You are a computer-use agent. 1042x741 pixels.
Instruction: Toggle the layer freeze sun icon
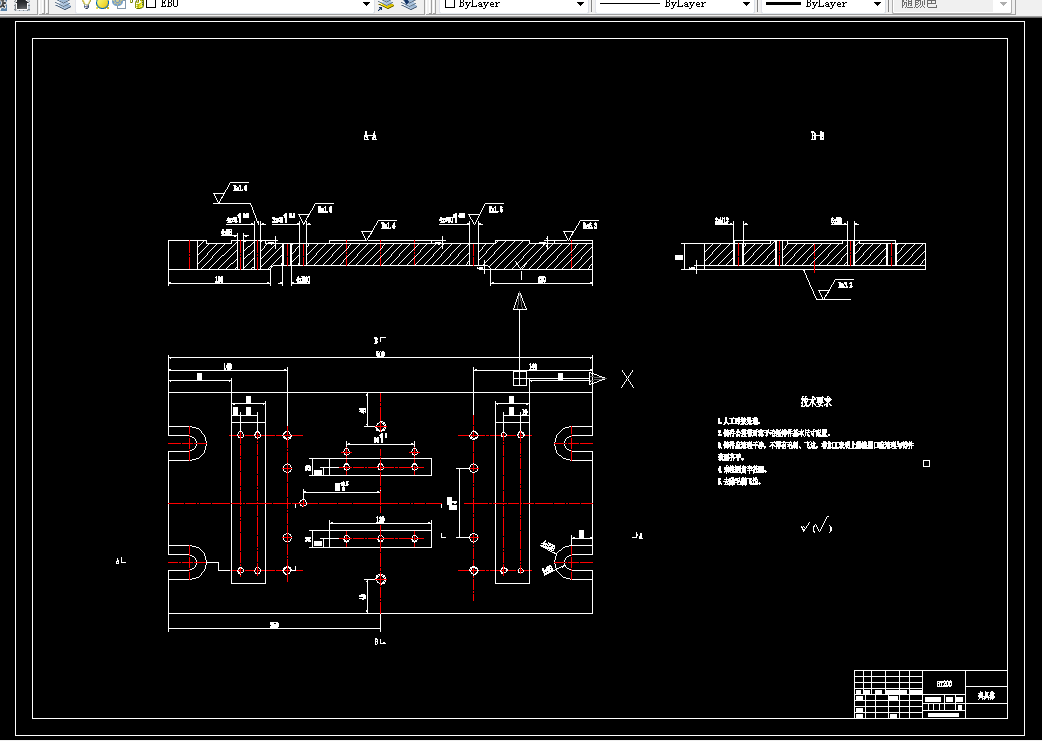pos(102,4)
